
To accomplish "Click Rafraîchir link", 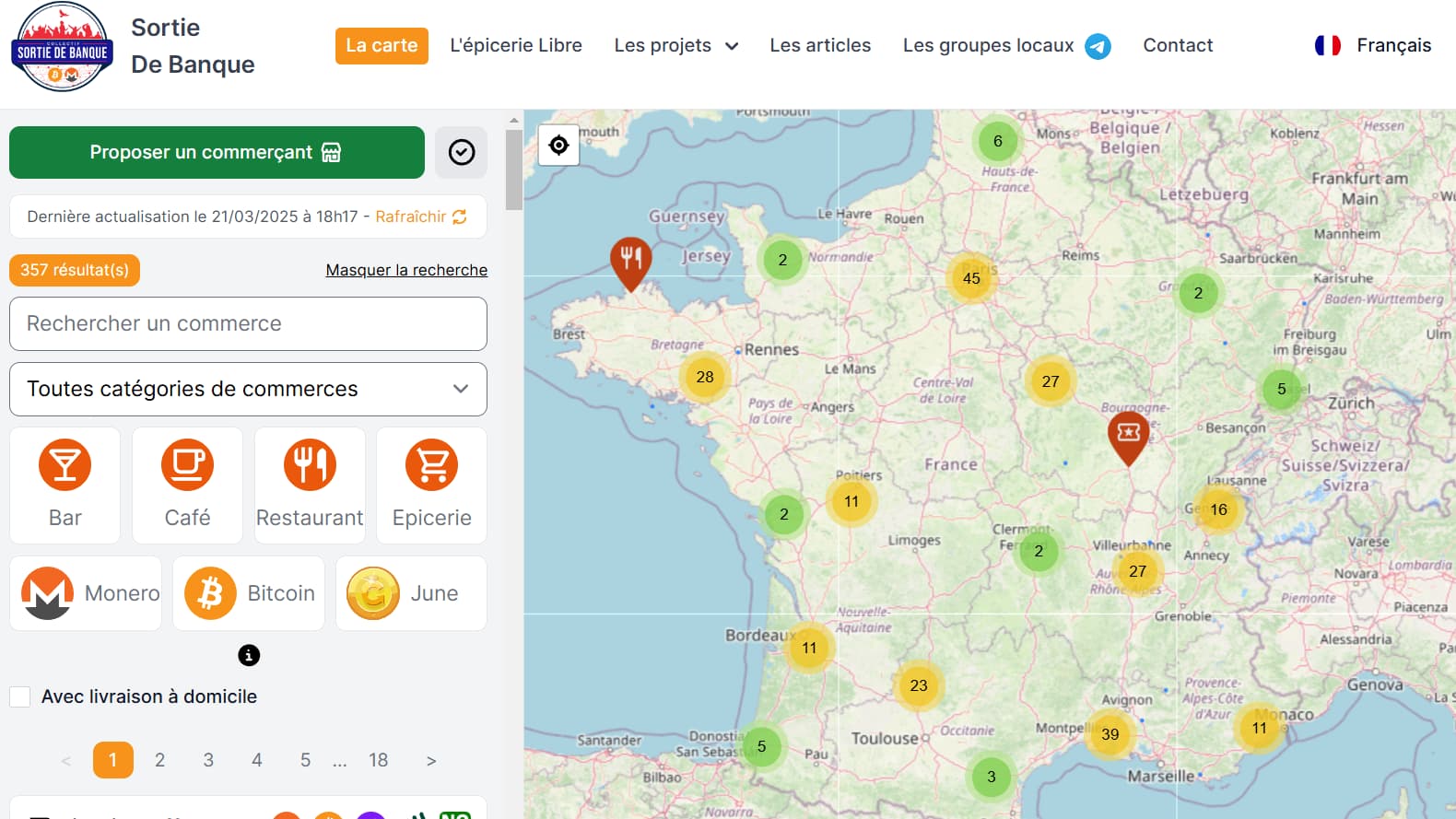I will 420,216.
